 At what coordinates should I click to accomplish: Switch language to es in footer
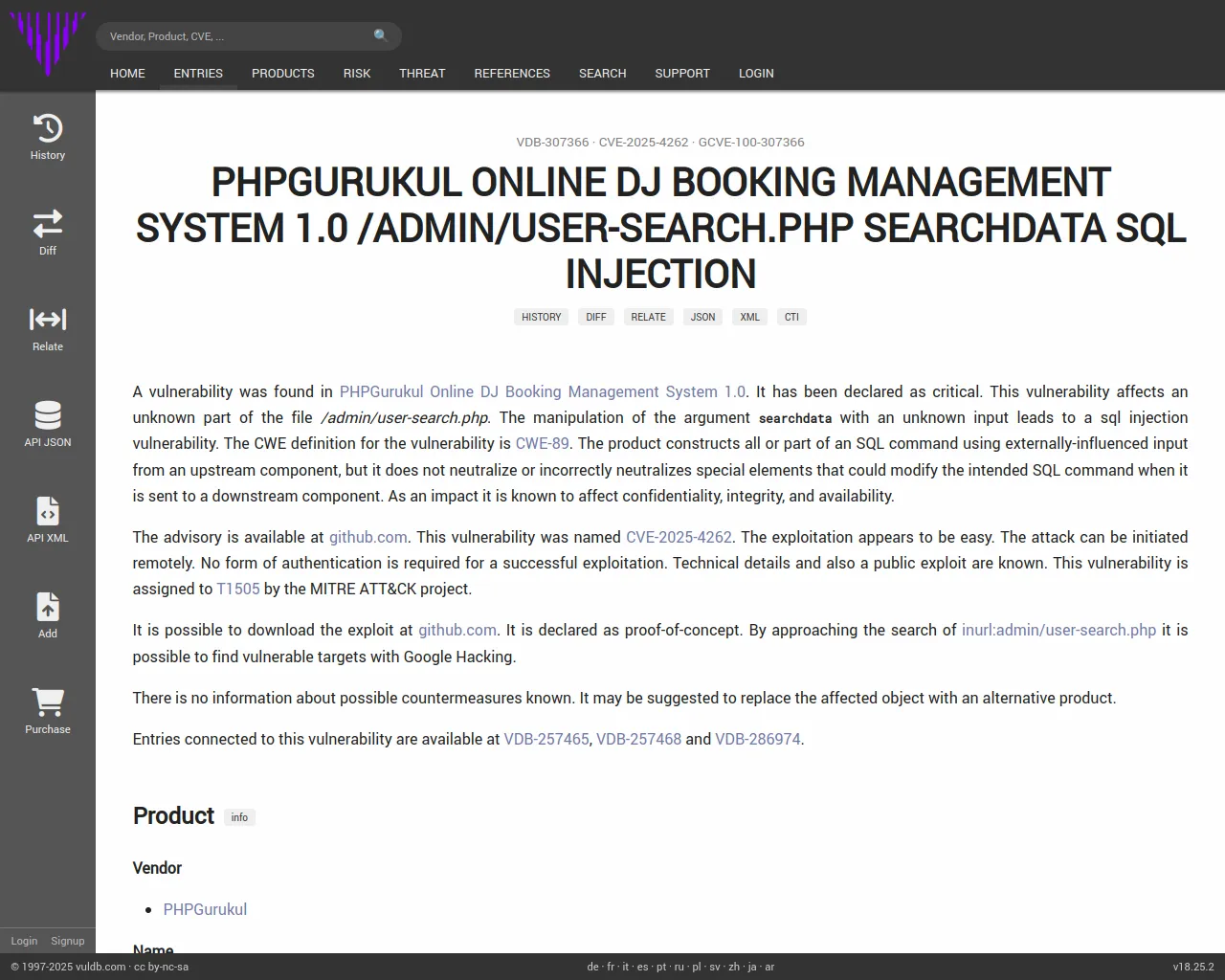click(x=643, y=967)
